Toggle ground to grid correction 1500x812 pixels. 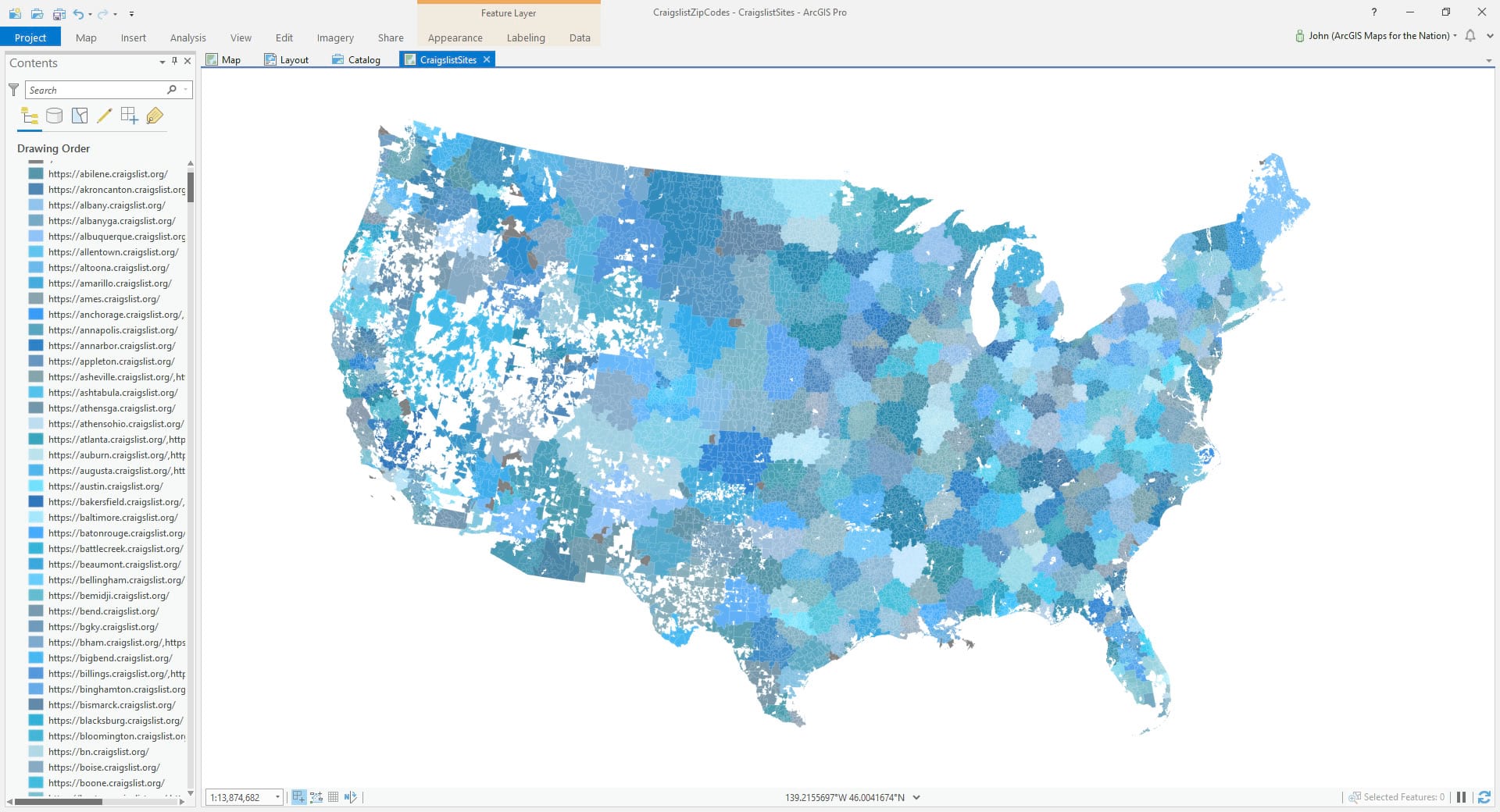pos(350,797)
